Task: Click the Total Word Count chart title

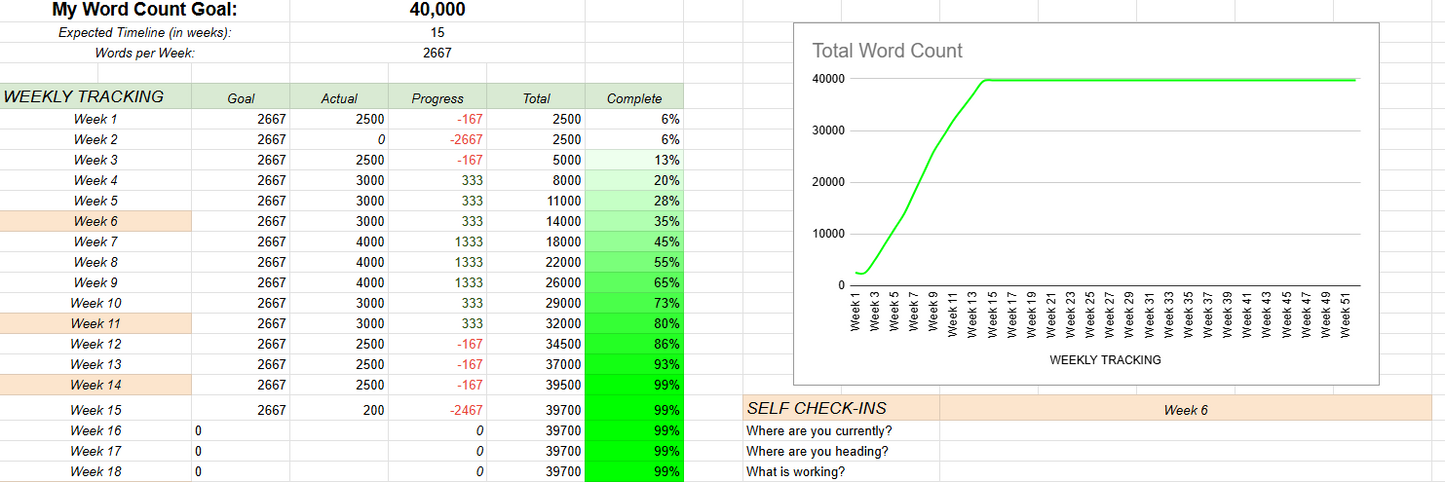Action: coord(887,51)
